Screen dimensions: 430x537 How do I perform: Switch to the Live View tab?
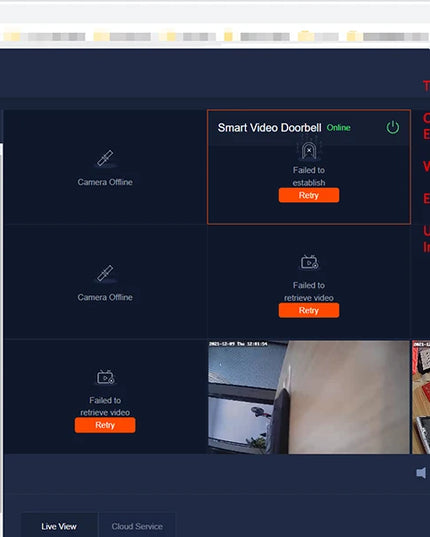click(x=59, y=526)
